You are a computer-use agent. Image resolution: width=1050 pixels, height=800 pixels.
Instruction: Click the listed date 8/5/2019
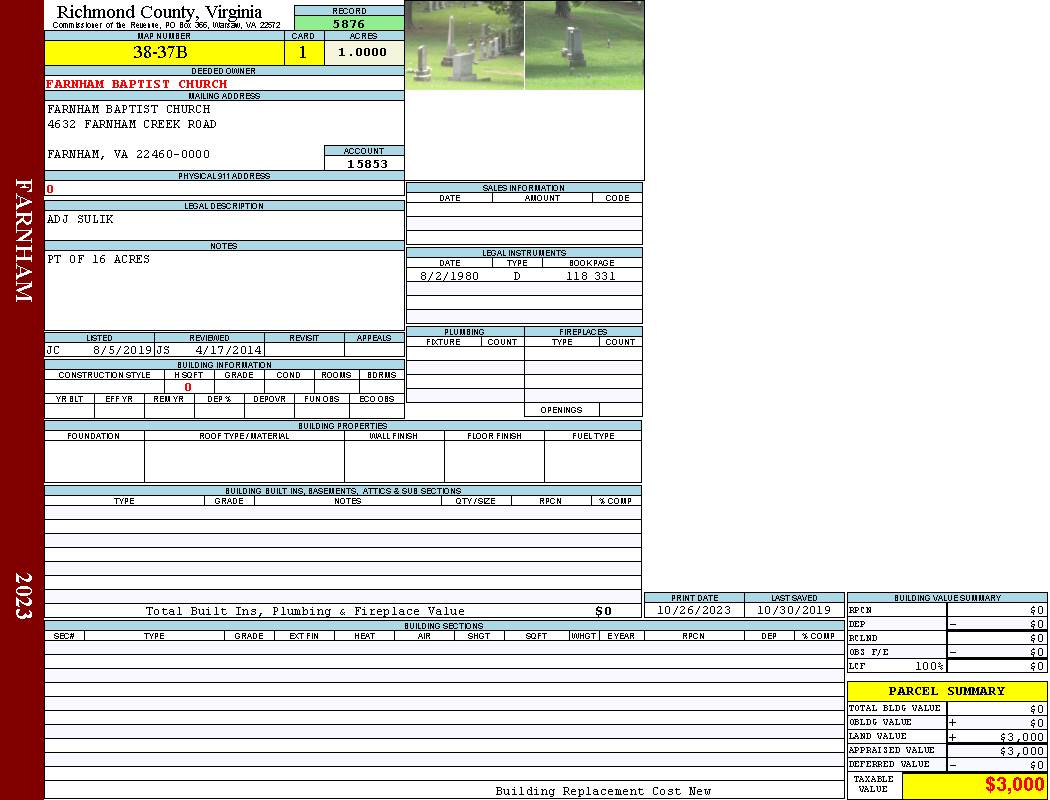click(x=122, y=351)
